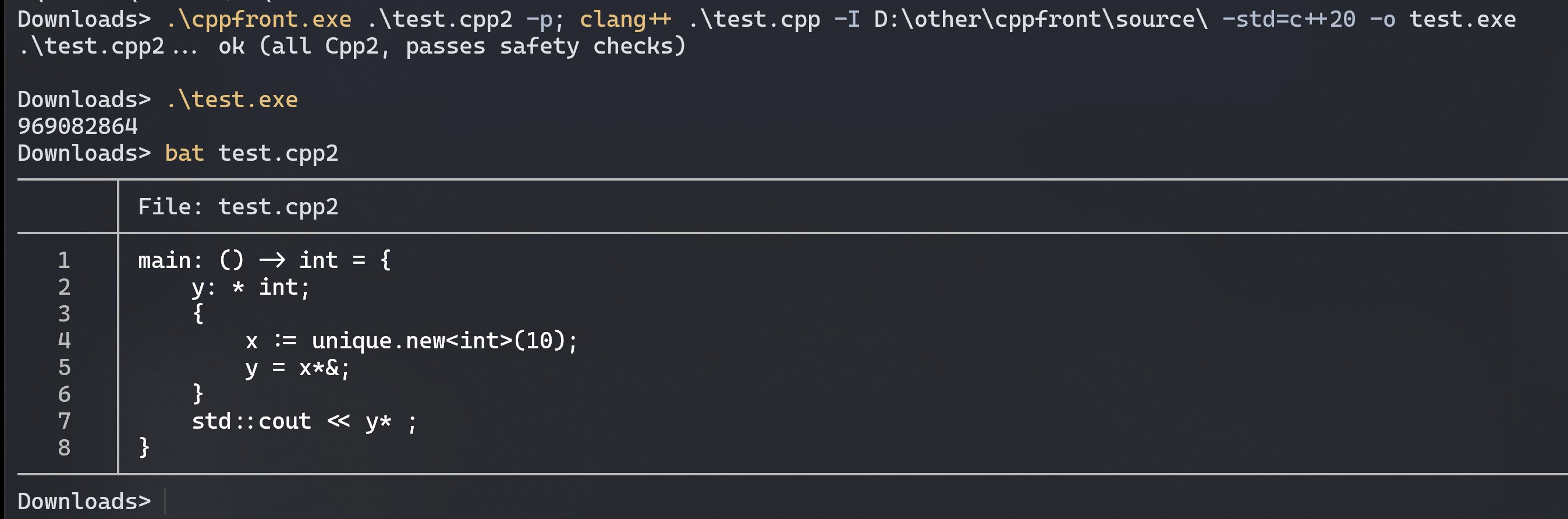Click the '.\test.exe' run command

pos(231,99)
